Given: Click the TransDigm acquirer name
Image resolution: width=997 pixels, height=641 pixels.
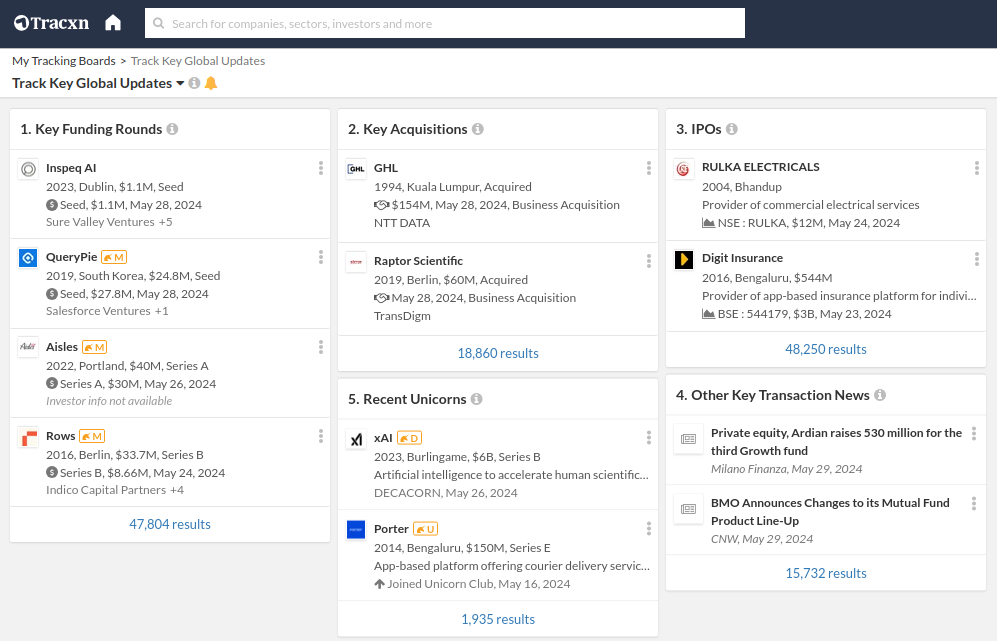Looking at the screenshot, I should point(402,315).
